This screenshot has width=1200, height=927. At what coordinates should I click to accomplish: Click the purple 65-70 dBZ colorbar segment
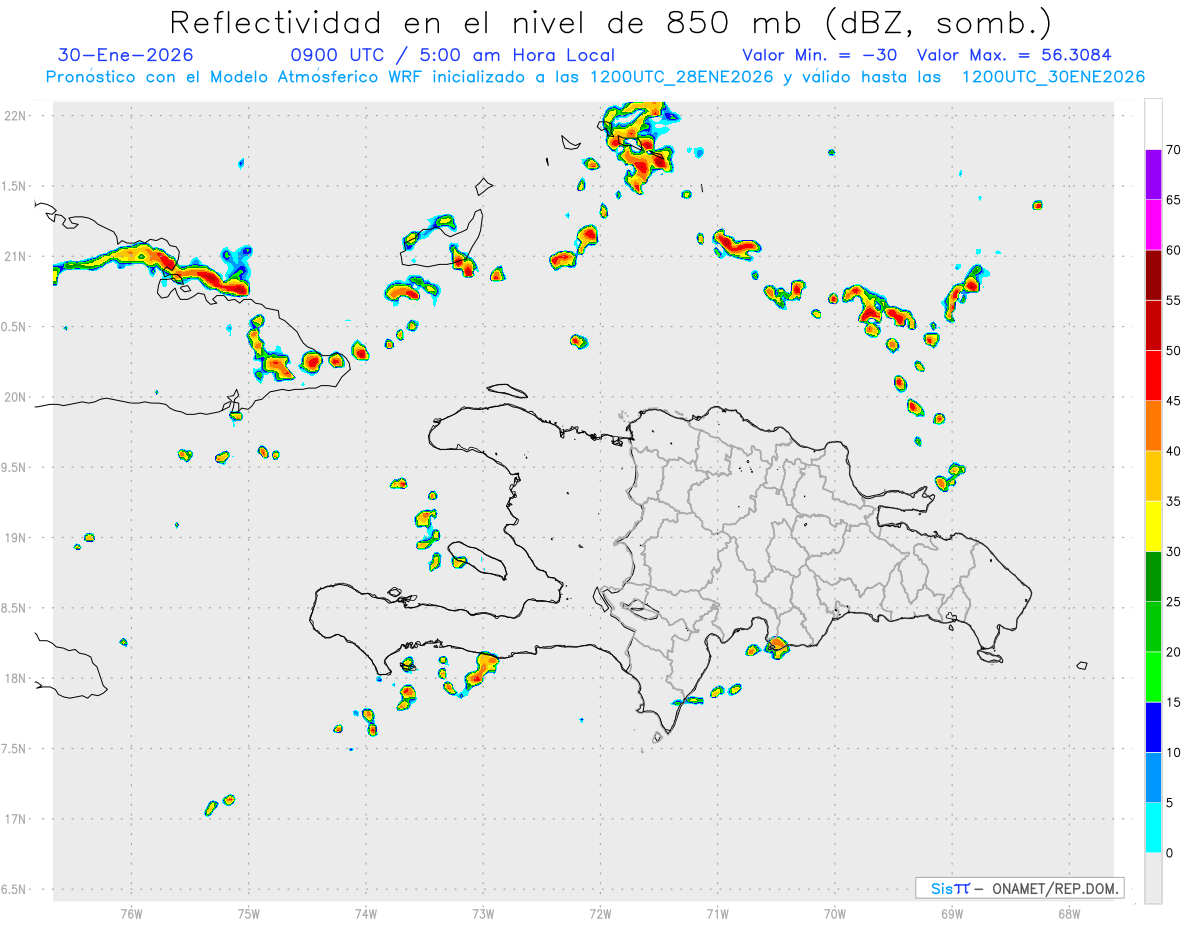click(1153, 174)
